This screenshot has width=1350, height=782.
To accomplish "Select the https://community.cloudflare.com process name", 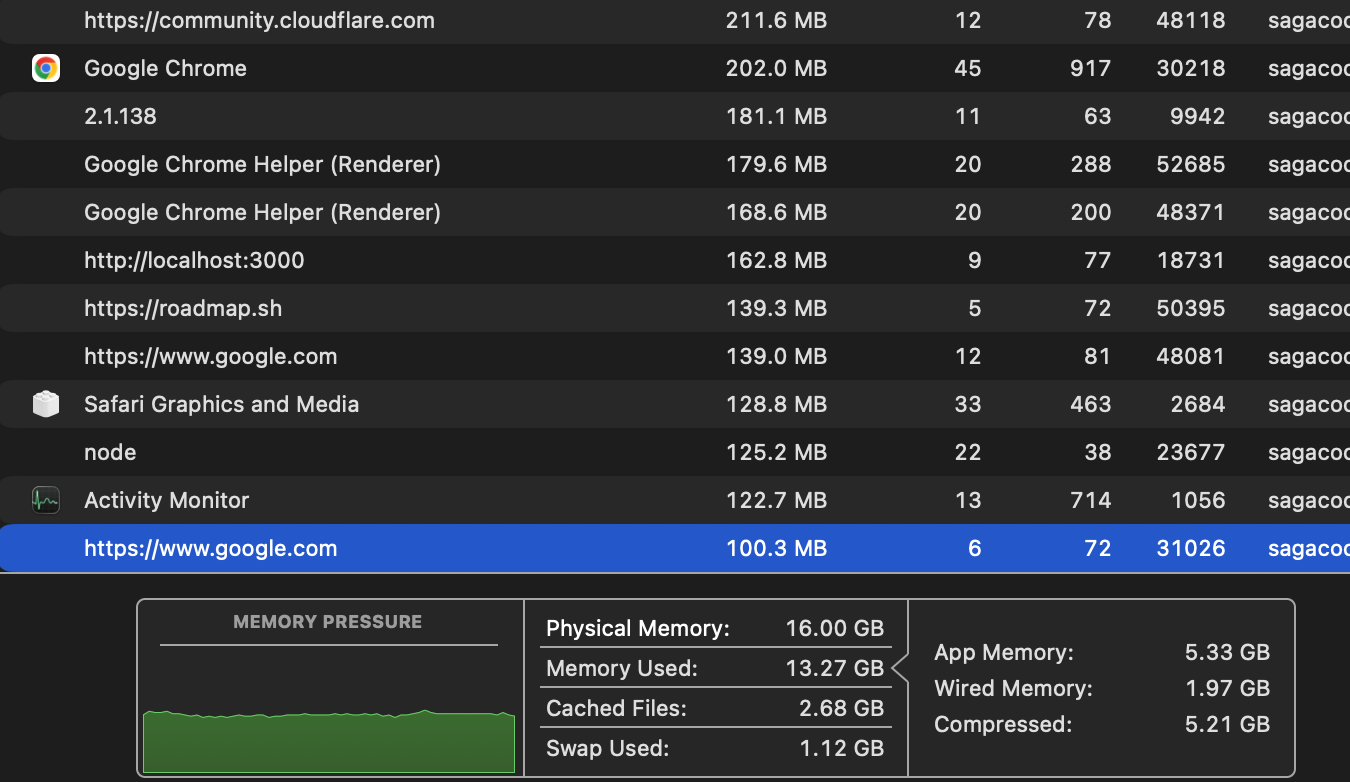I will (x=259, y=20).
